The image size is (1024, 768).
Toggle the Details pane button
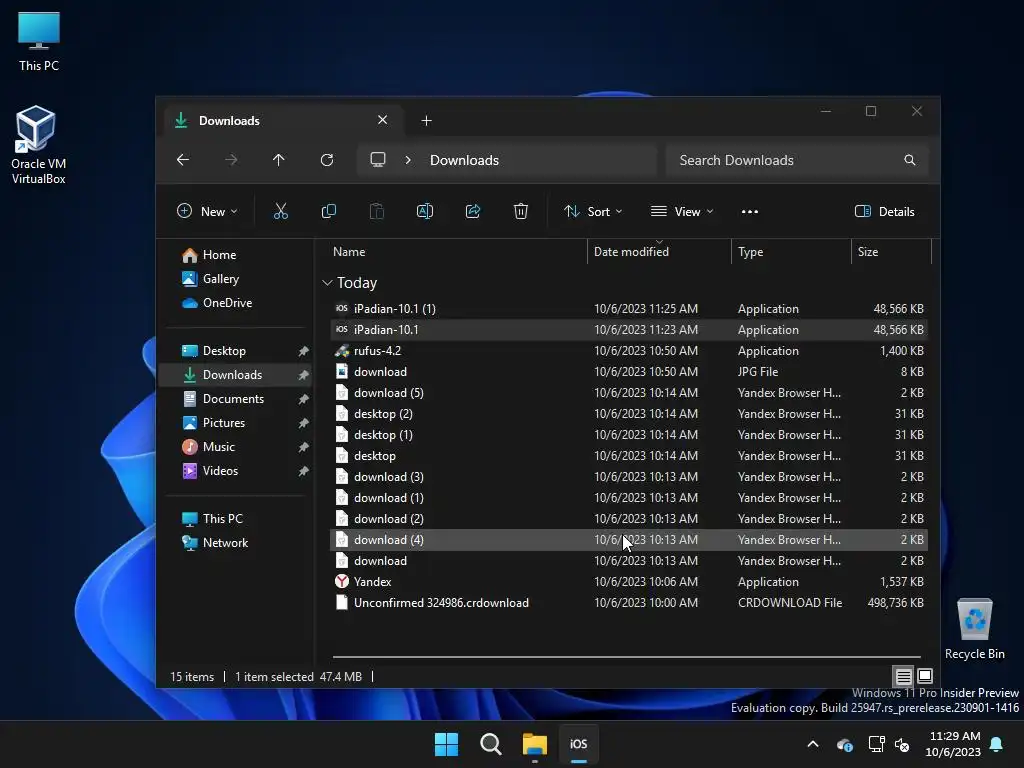(x=884, y=212)
